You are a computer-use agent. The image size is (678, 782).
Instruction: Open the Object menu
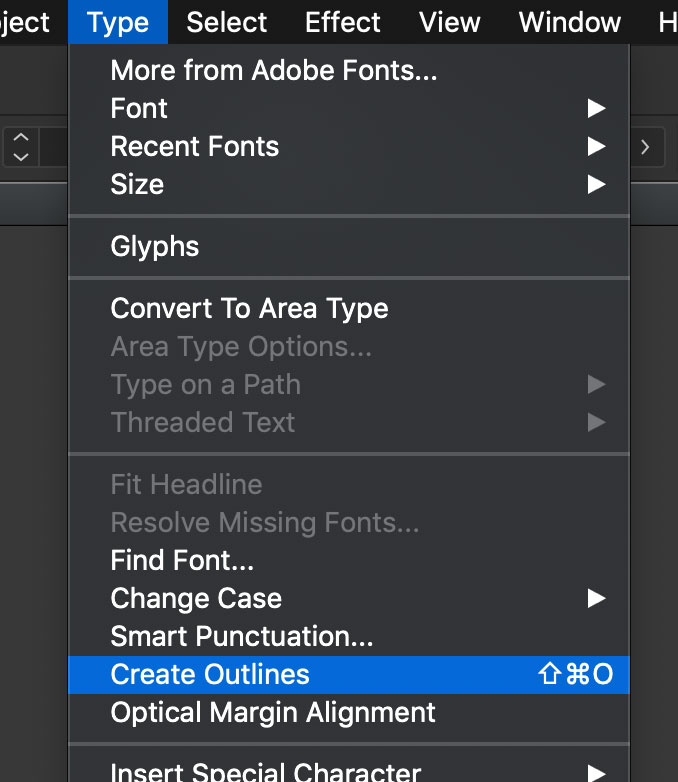24,22
